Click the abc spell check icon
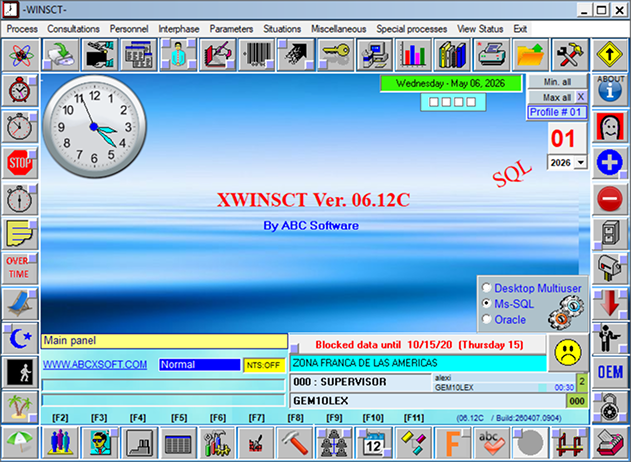The width and height of the screenshot is (631, 462). pos(491,443)
